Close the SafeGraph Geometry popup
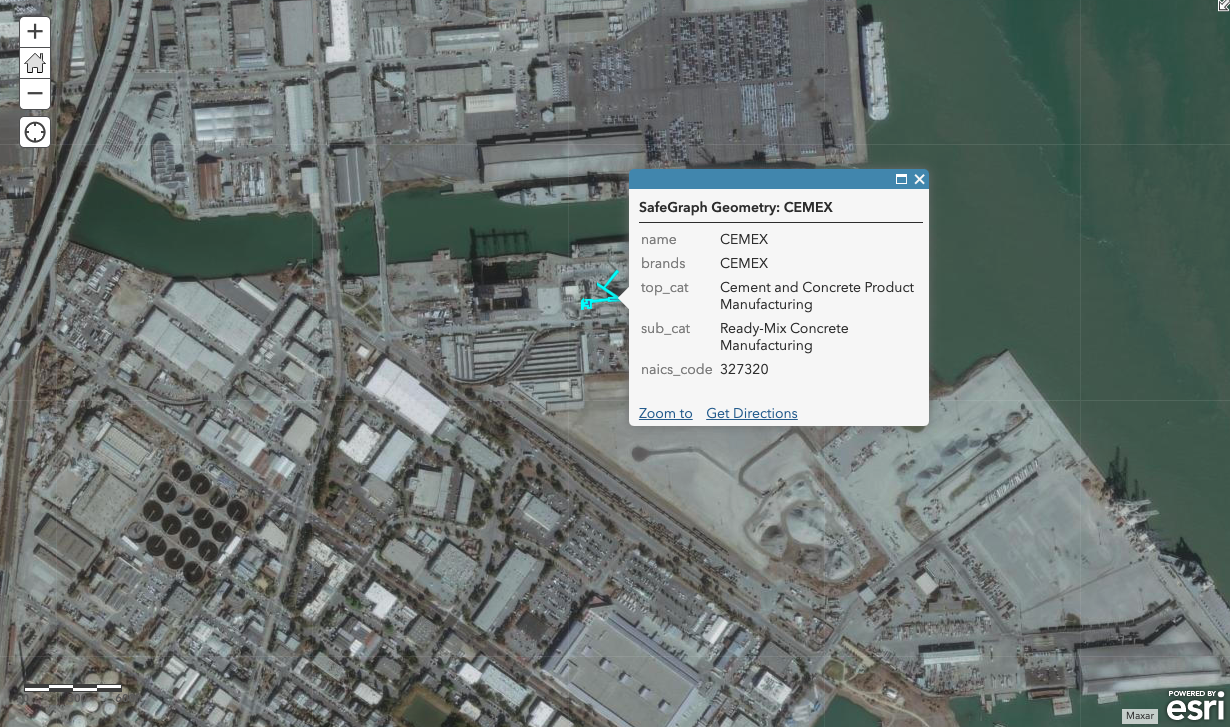Screen dimensions: 1230x727 pyautogui.click(x=919, y=179)
